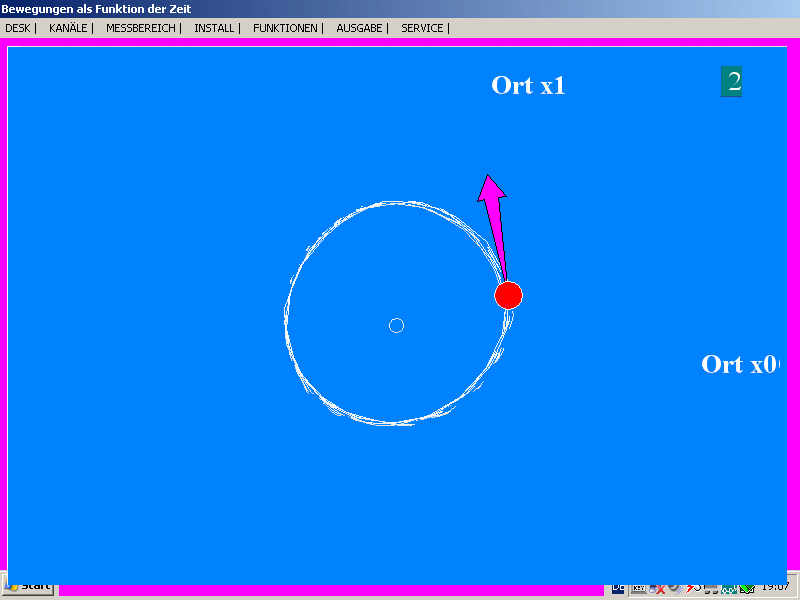Click the Ort x1 axis label
Image resolution: width=800 pixels, height=600 pixels.
528,85
